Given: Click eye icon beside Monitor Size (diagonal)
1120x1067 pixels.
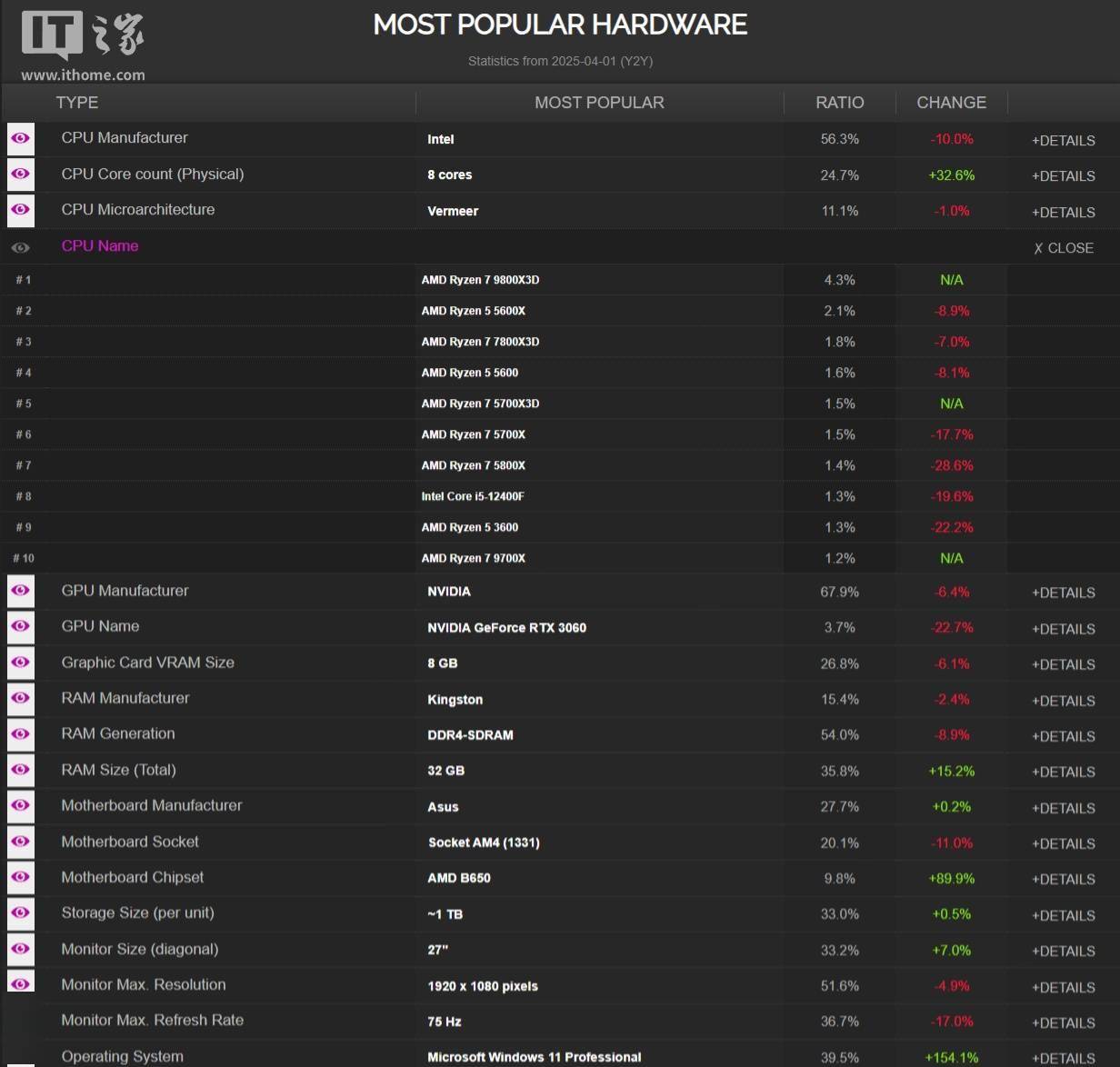Looking at the screenshot, I should (20, 949).
